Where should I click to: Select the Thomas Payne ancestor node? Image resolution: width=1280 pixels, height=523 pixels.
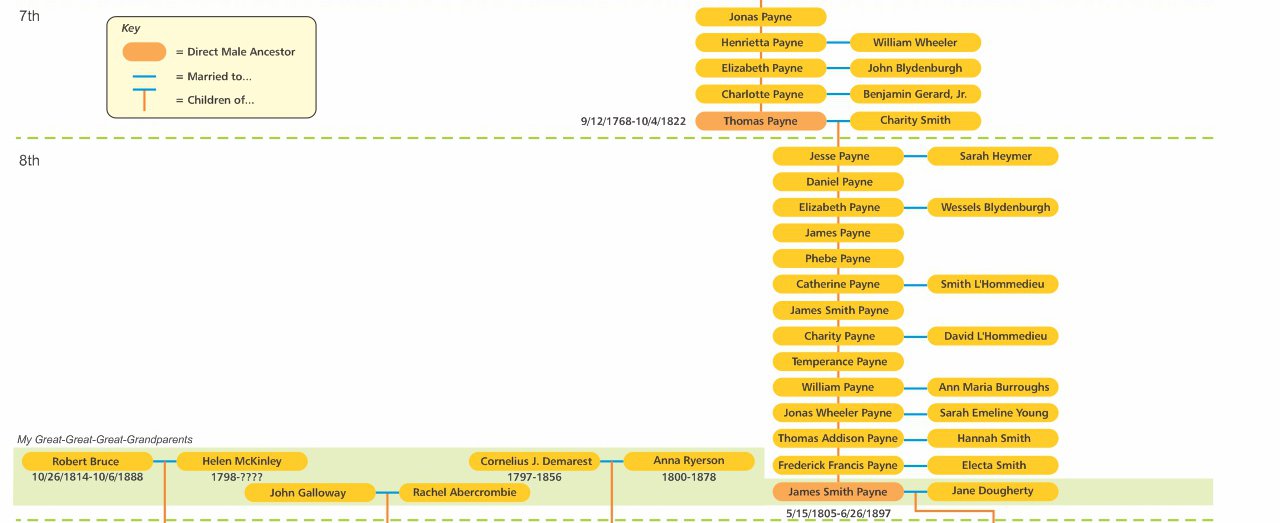(760, 121)
